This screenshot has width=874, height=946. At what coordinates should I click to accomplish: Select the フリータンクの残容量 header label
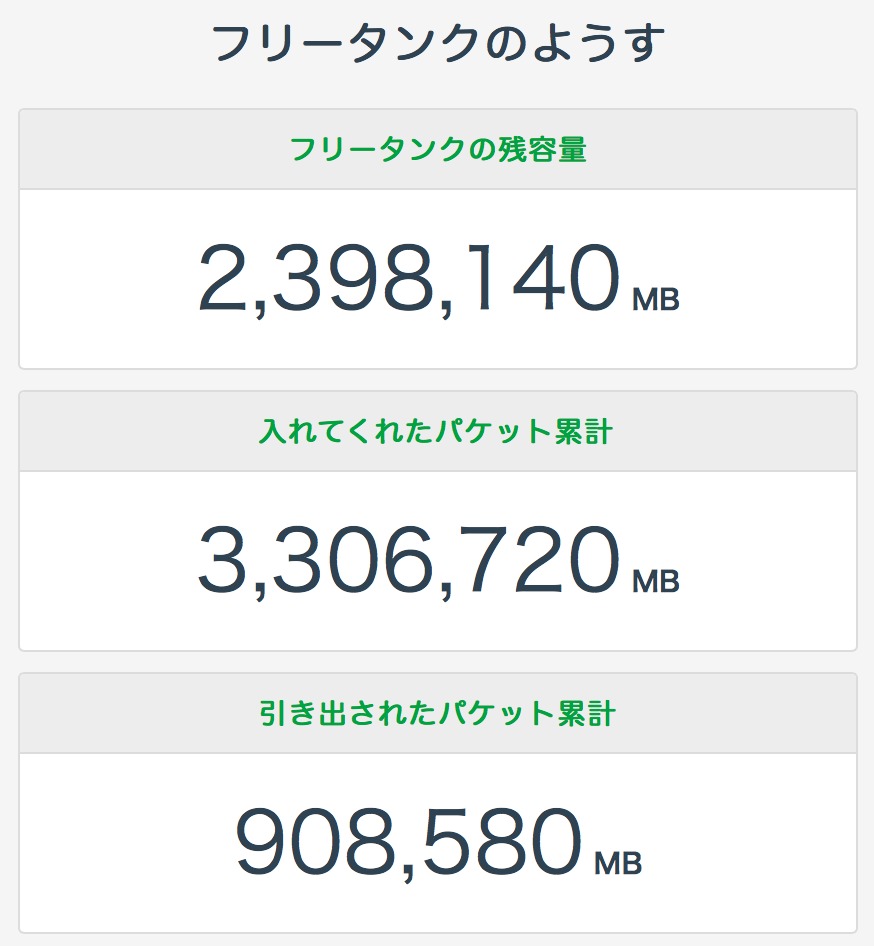click(438, 150)
